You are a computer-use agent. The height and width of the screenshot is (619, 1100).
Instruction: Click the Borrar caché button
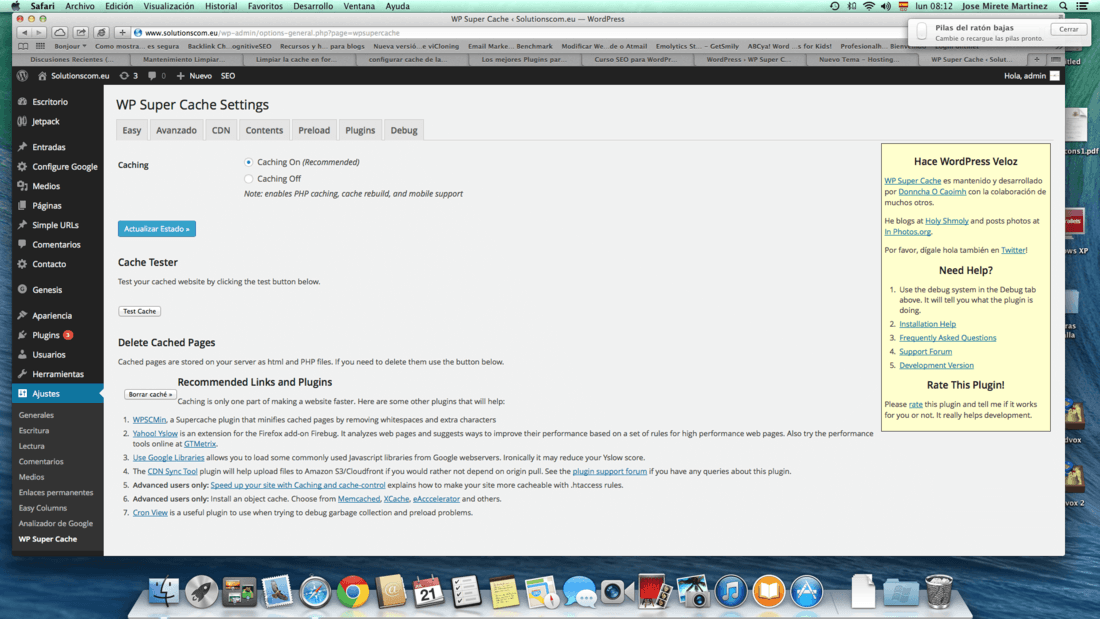coord(150,394)
